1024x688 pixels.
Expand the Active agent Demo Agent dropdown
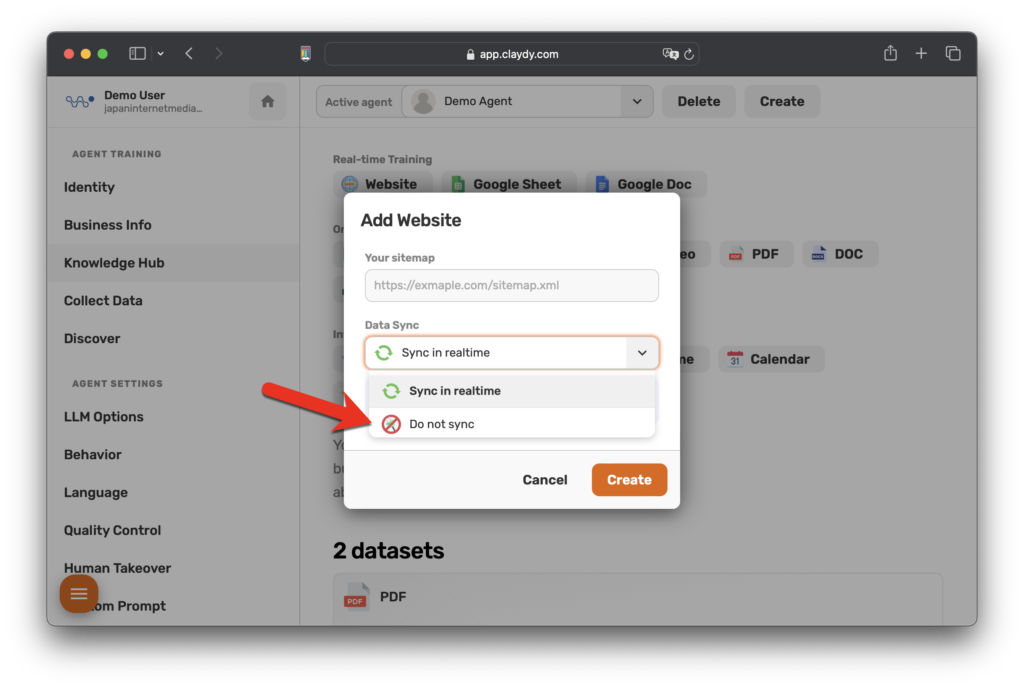(x=636, y=101)
